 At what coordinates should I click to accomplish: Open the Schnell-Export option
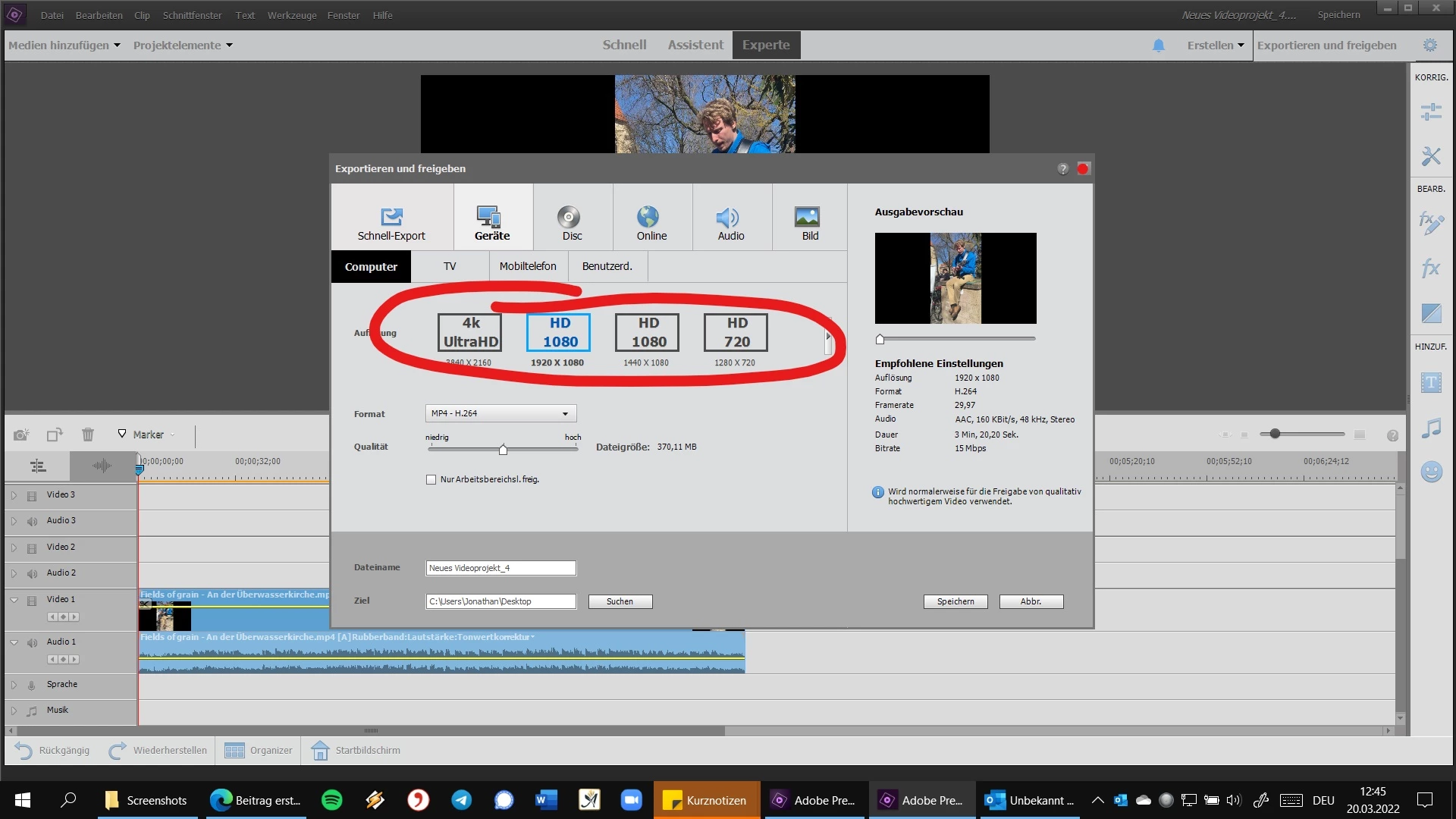click(x=391, y=218)
